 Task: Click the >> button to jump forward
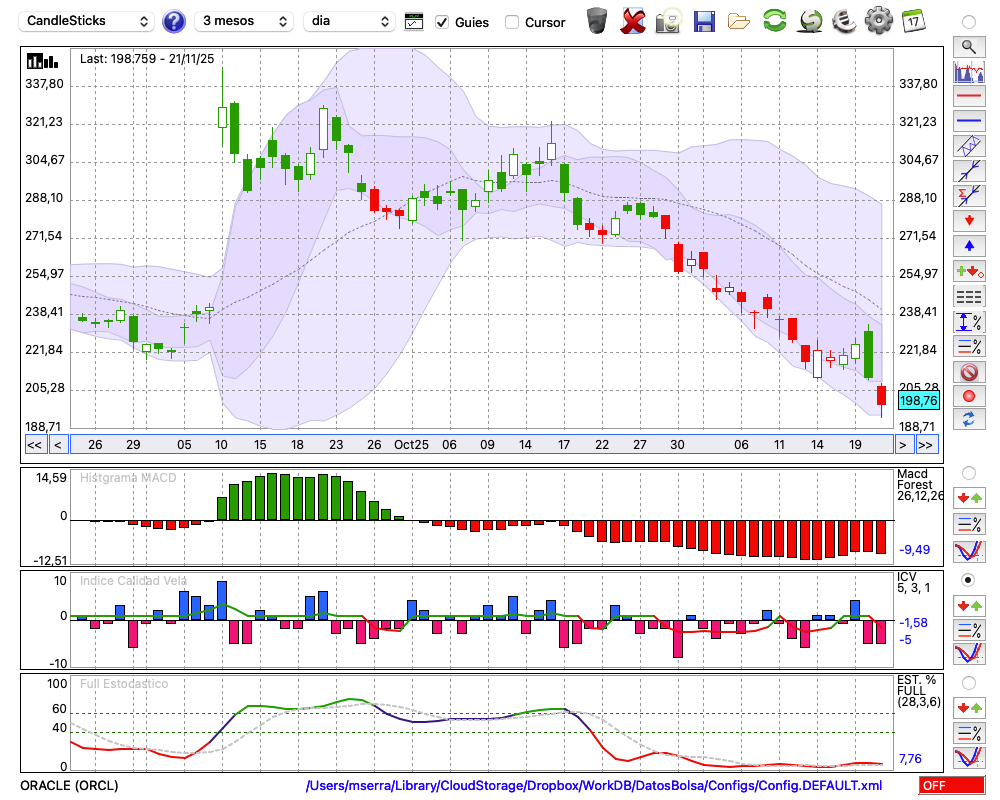click(927, 445)
